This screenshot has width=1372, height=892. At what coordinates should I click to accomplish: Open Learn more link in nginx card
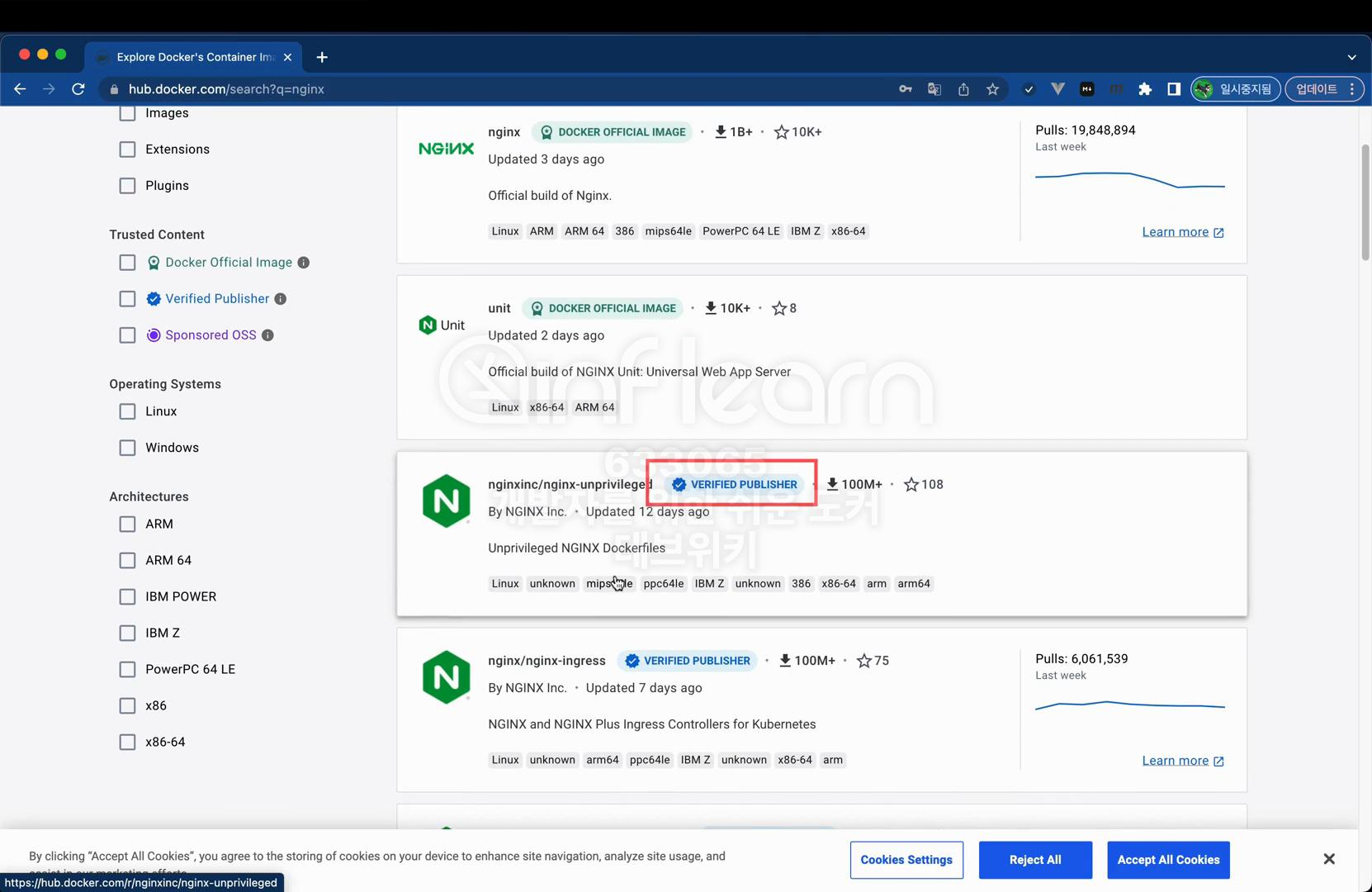(1183, 232)
